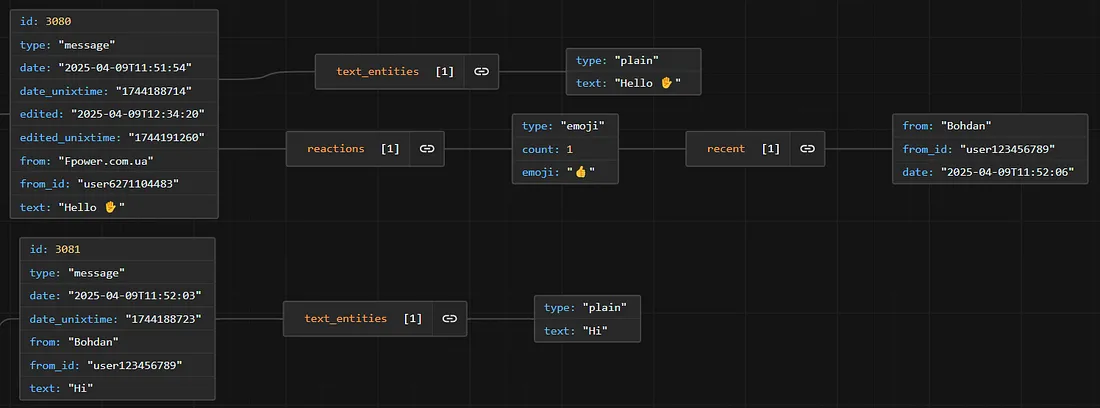Click the id: 3081 row
Viewport: 1100px width, 408px height.
[117, 249]
